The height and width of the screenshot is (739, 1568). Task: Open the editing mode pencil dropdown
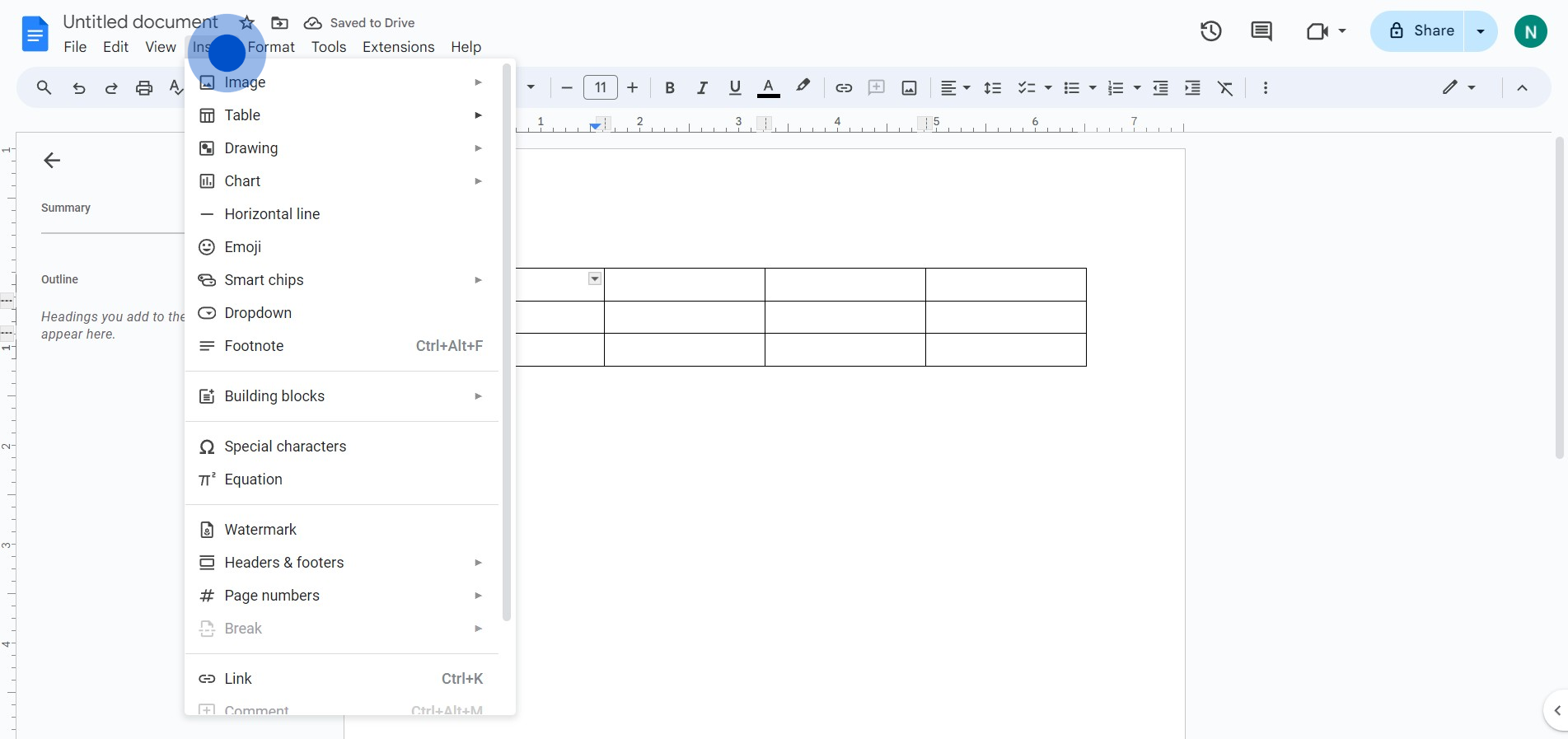[x=1458, y=87]
